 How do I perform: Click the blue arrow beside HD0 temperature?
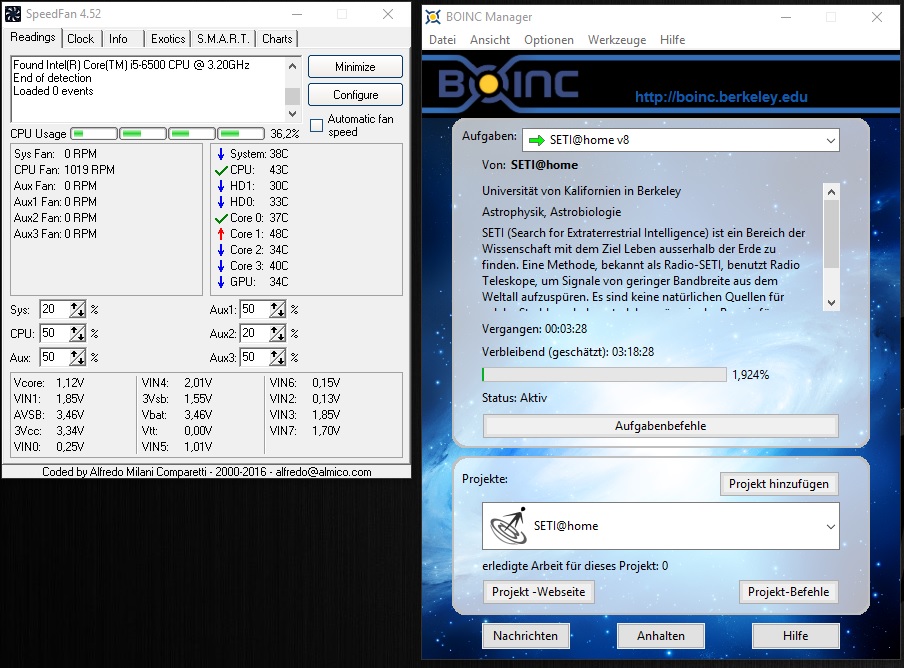pyautogui.click(x=221, y=202)
